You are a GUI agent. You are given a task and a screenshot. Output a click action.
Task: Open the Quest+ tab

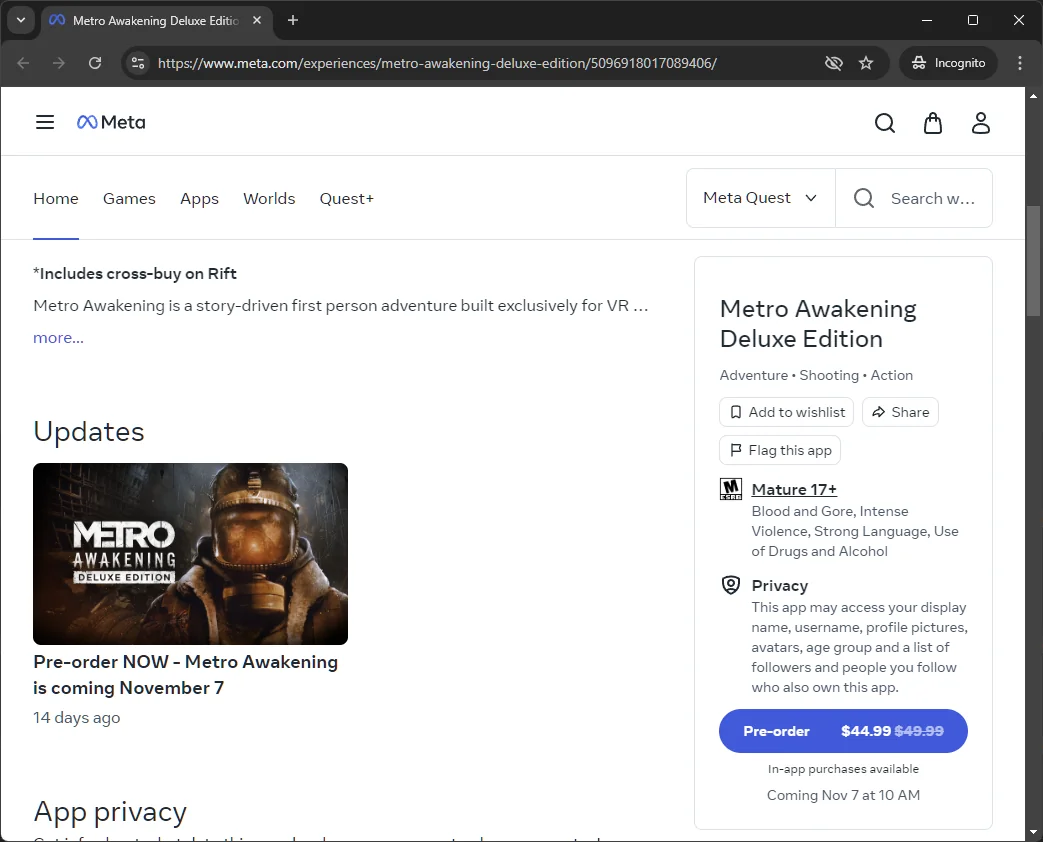pos(347,199)
